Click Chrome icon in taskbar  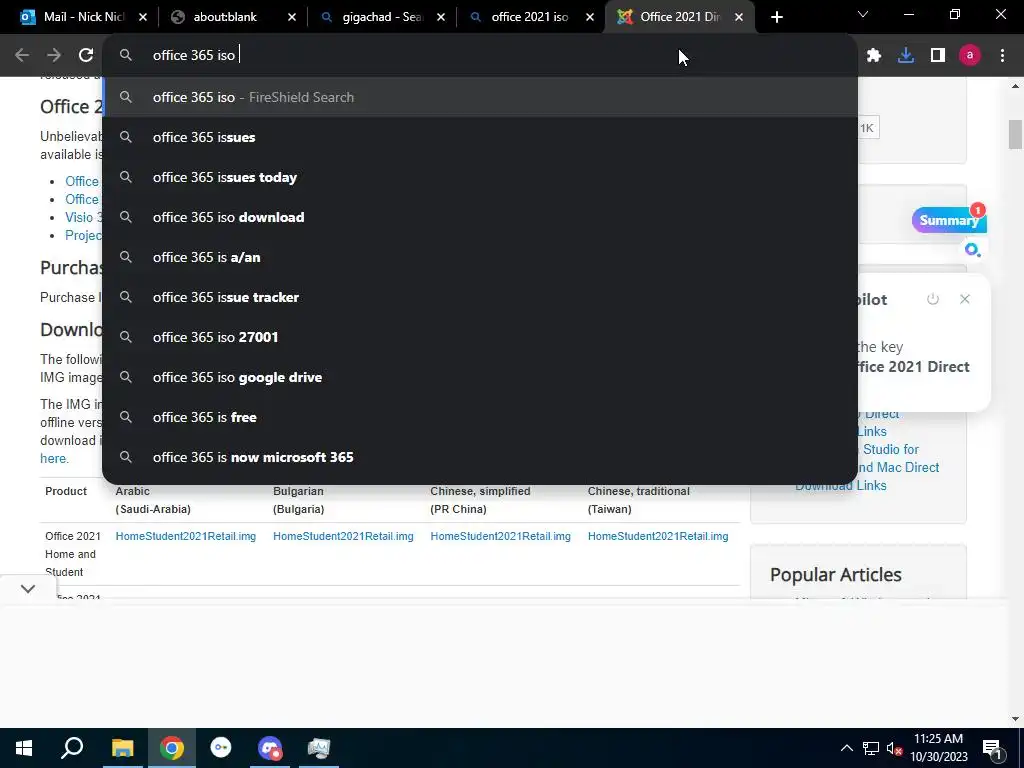point(172,748)
